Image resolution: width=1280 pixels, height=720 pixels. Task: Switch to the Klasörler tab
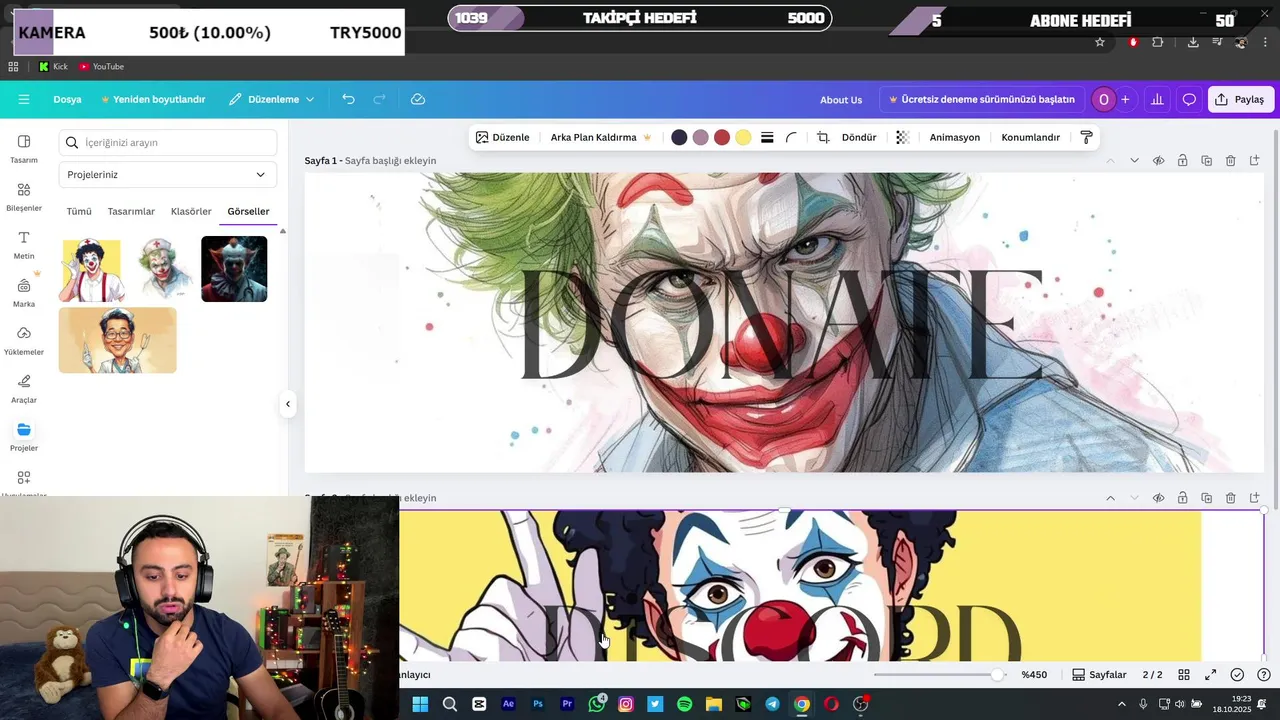[191, 211]
